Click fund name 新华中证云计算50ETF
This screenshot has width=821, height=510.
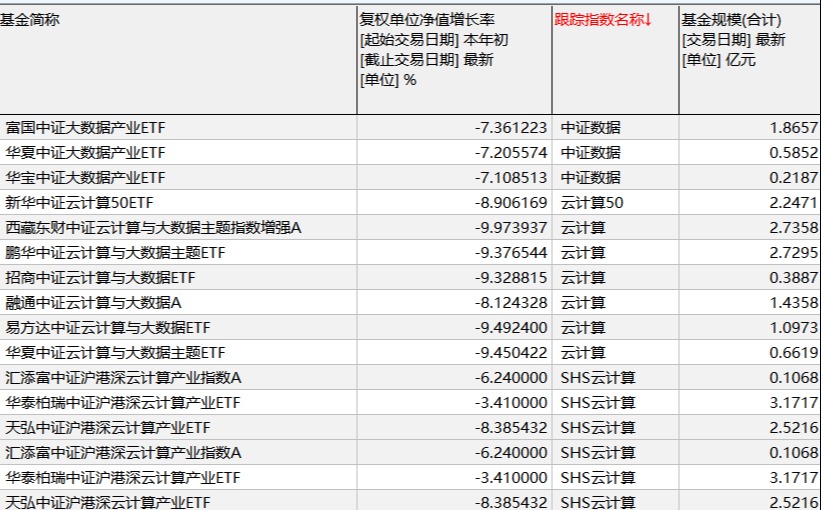tap(79, 203)
